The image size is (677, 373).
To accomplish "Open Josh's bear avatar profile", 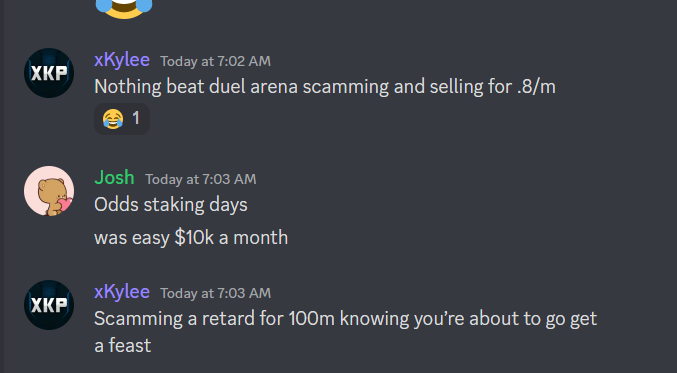I will click(49, 191).
